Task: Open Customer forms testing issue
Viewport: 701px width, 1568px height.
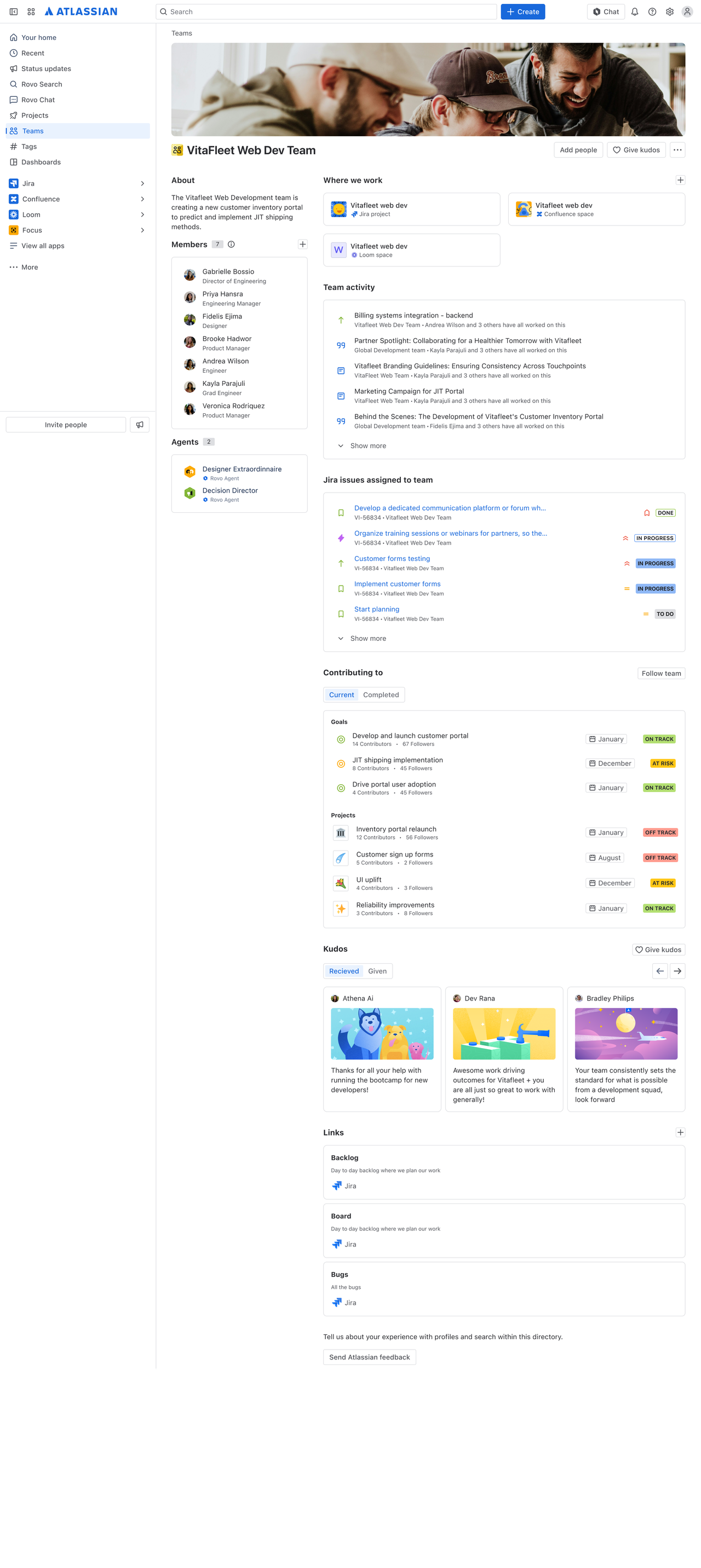Action: click(392, 558)
